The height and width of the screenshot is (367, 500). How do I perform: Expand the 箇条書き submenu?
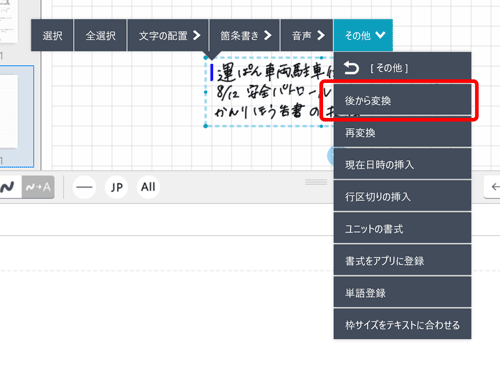(245, 35)
